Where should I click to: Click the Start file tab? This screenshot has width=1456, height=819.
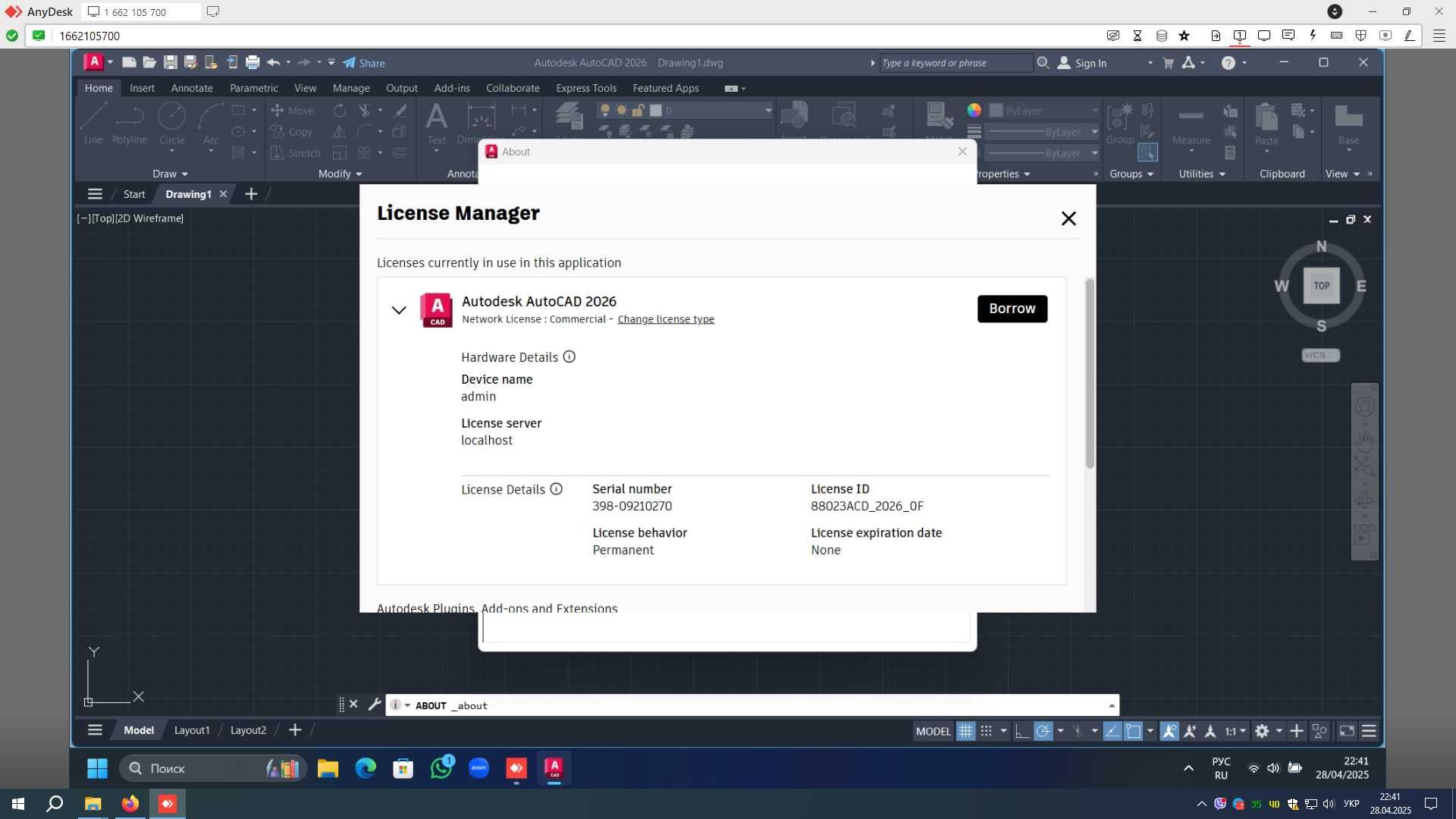[134, 194]
